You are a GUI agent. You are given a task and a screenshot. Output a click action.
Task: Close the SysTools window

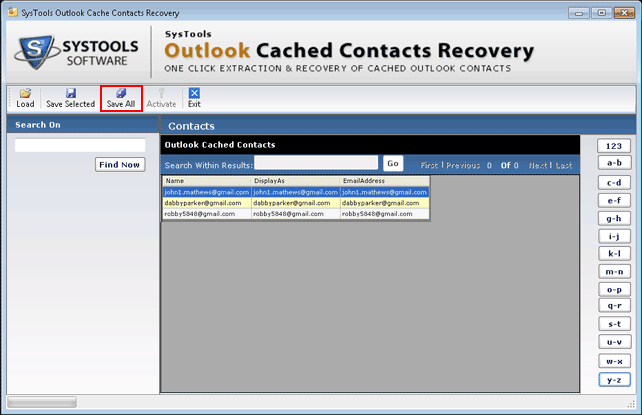coord(624,13)
